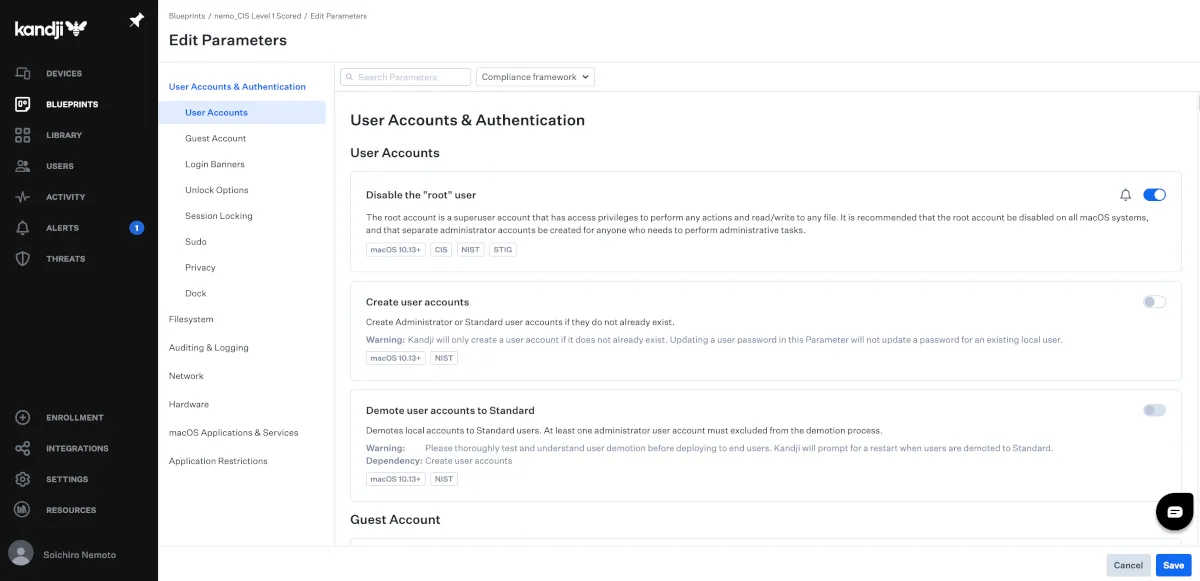Image resolution: width=1200 pixels, height=581 pixels.
Task: Expand the Auditing & Logging section
Action: (208, 348)
